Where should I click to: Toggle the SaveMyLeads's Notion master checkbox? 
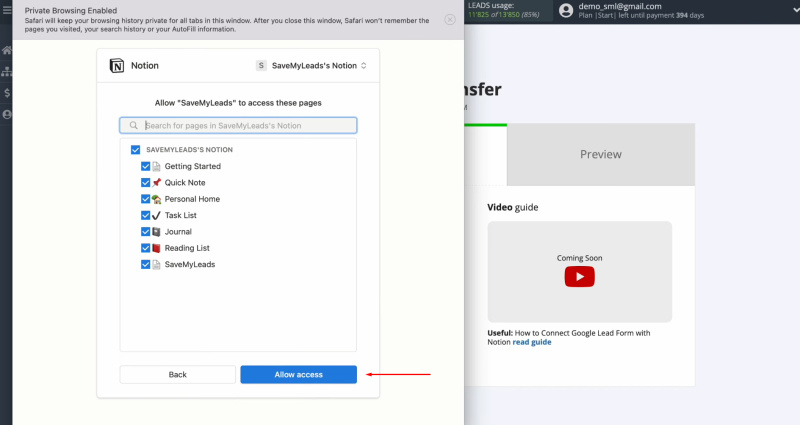click(135, 149)
